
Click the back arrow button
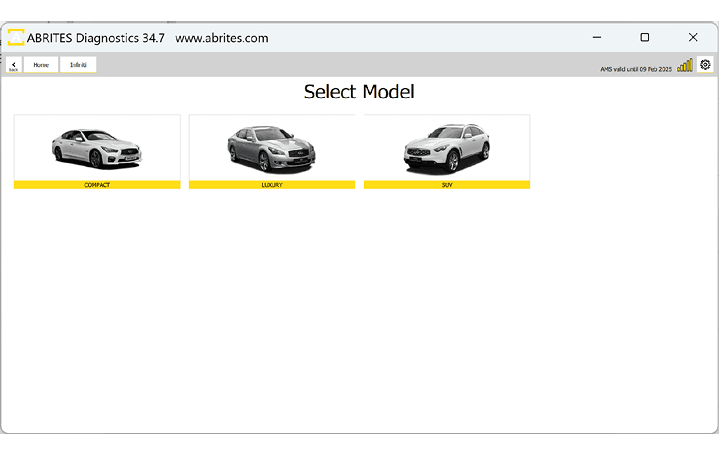(13, 65)
